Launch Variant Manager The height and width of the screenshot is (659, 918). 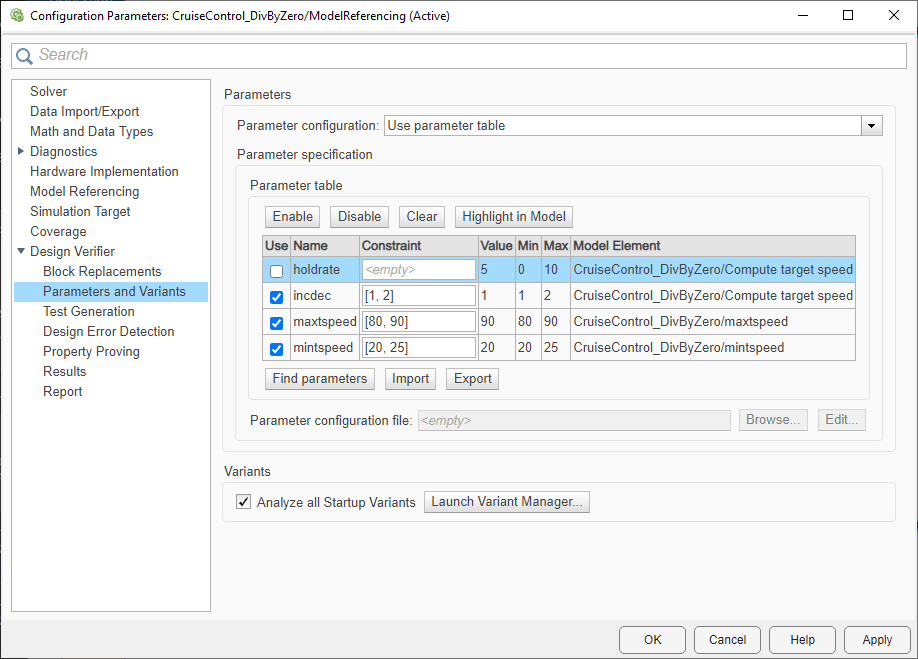pos(507,502)
